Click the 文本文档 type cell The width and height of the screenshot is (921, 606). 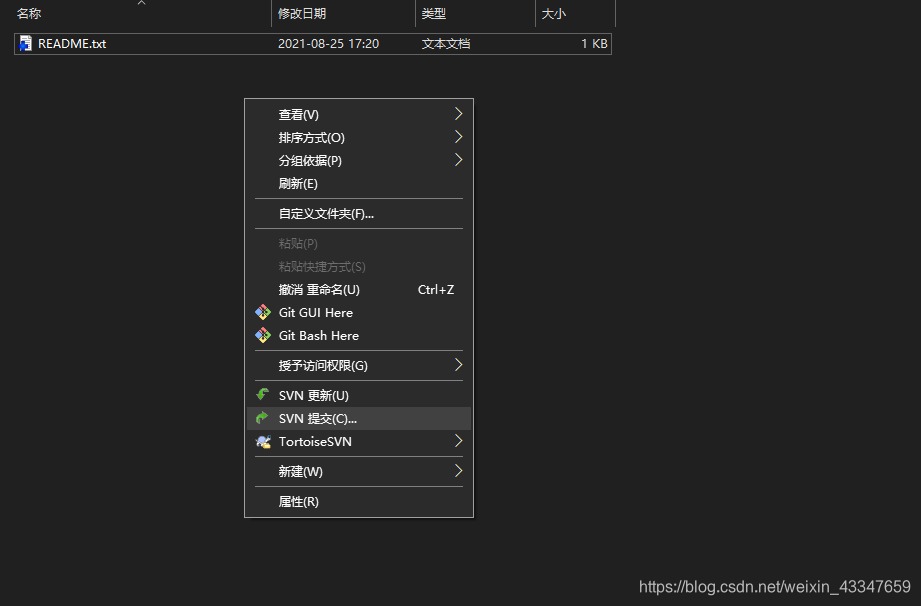(x=446, y=43)
